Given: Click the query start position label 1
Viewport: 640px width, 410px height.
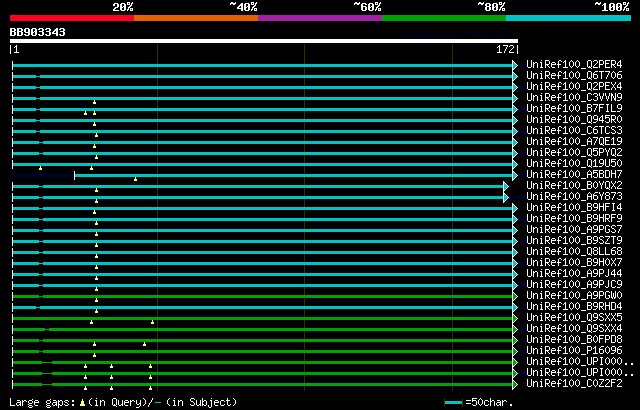Looking at the screenshot, I should click(x=16, y=49).
